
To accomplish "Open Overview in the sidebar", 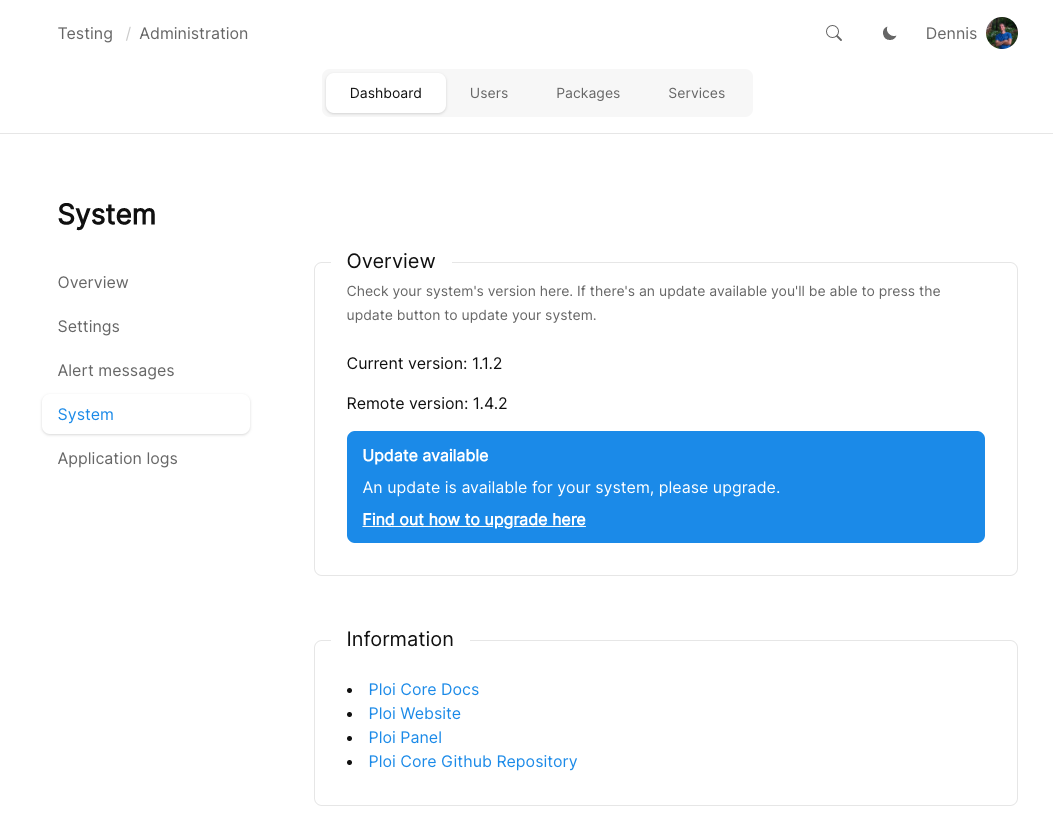I will [x=93, y=282].
